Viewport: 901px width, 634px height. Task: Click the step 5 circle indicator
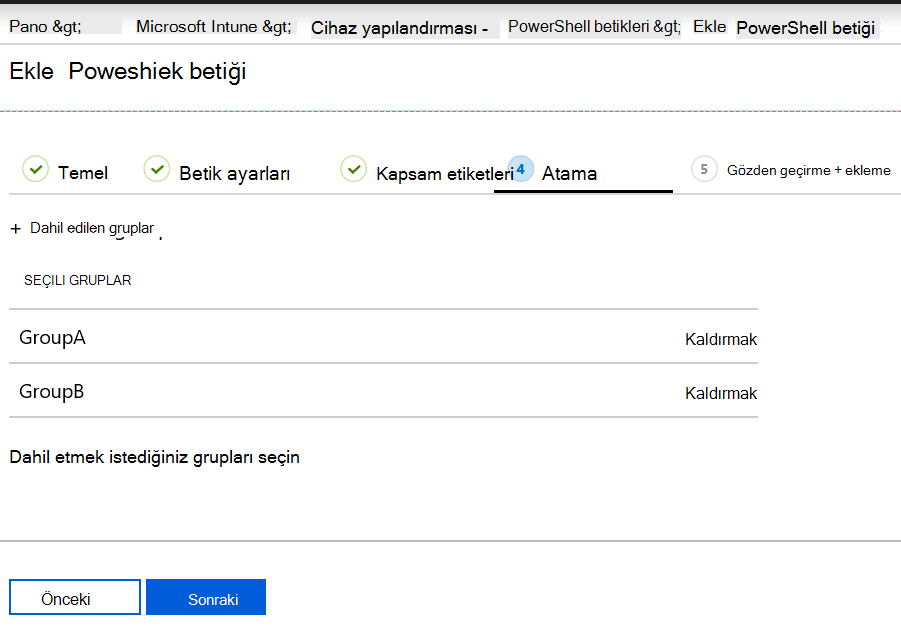click(x=703, y=169)
